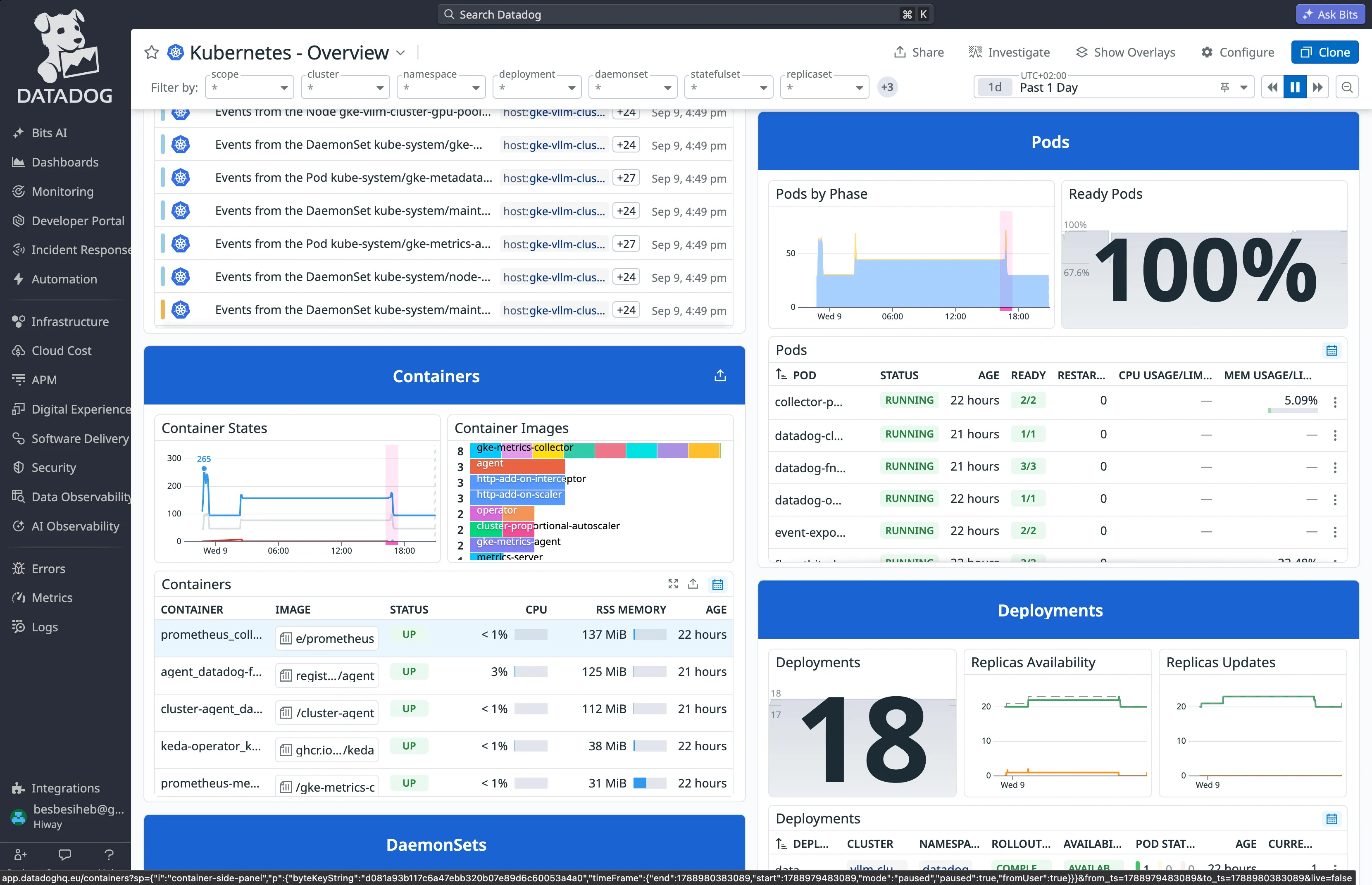The height and width of the screenshot is (885, 1372).
Task: Click the export icon on Containers table
Action: pos(693,584)
